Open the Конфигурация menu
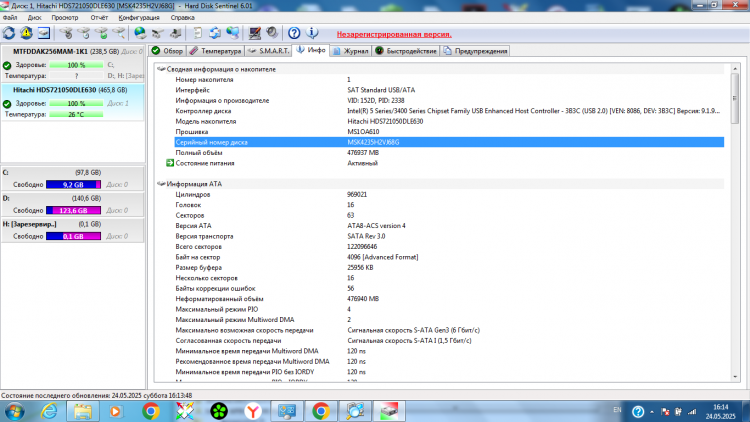Viewport: 750px width, 422px height. coord(139,18)
